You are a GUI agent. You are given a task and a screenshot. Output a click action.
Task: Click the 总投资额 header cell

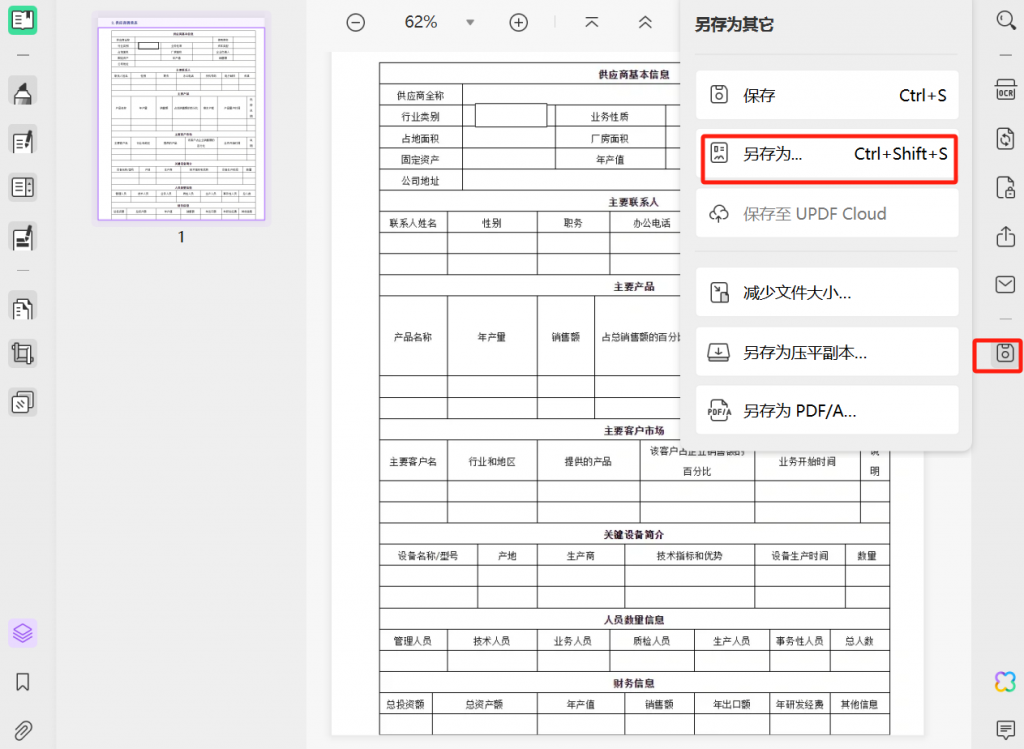[406, 704]
